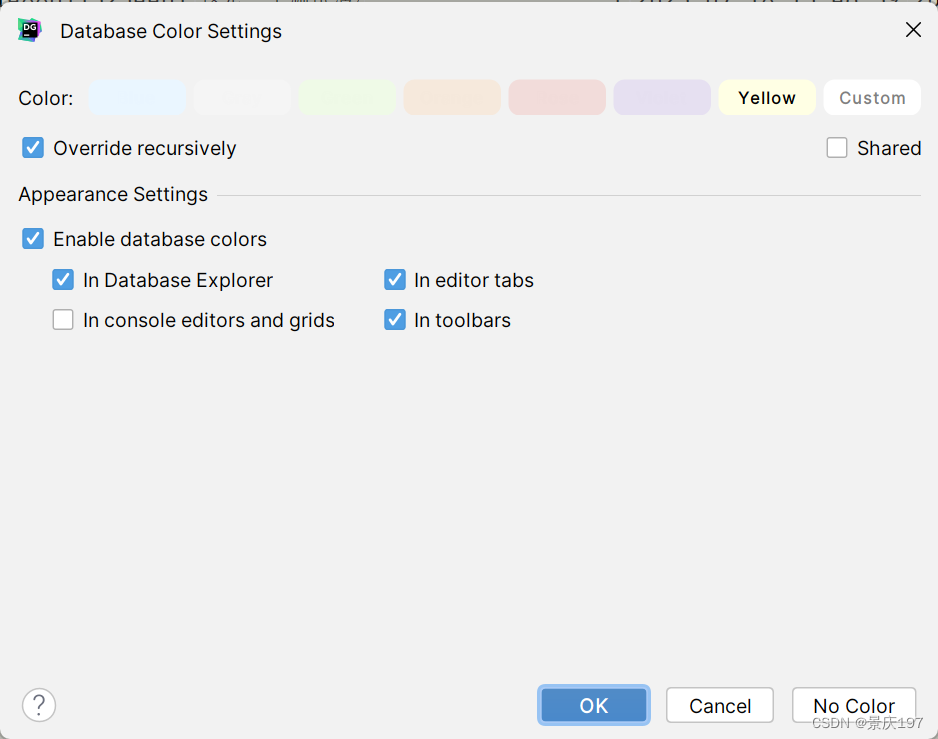Check In console editors and grids
The width and height of the screenshot is (938, 739).
(64, 320)
